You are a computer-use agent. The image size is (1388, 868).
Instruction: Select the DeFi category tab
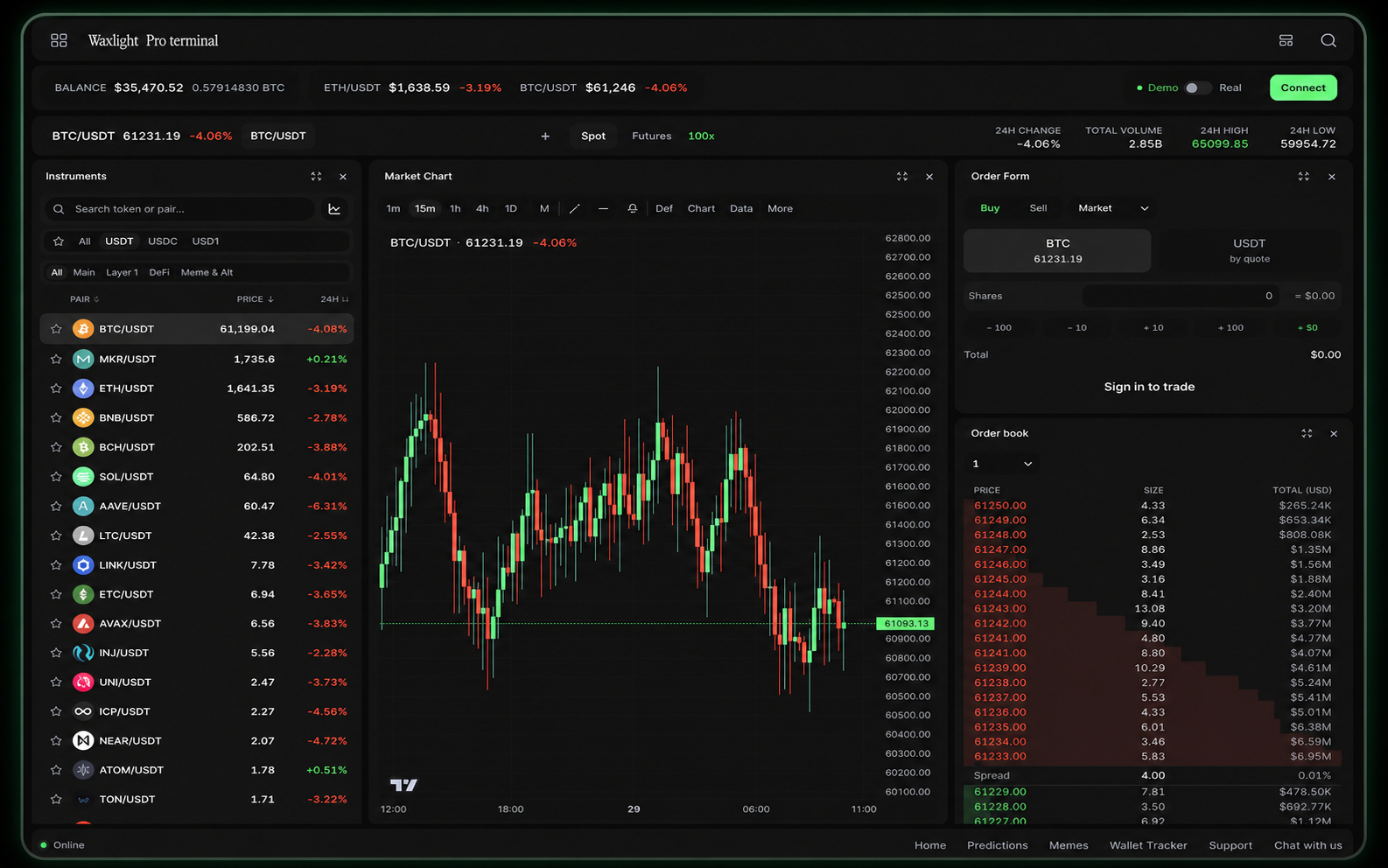[x=159, y=272]
